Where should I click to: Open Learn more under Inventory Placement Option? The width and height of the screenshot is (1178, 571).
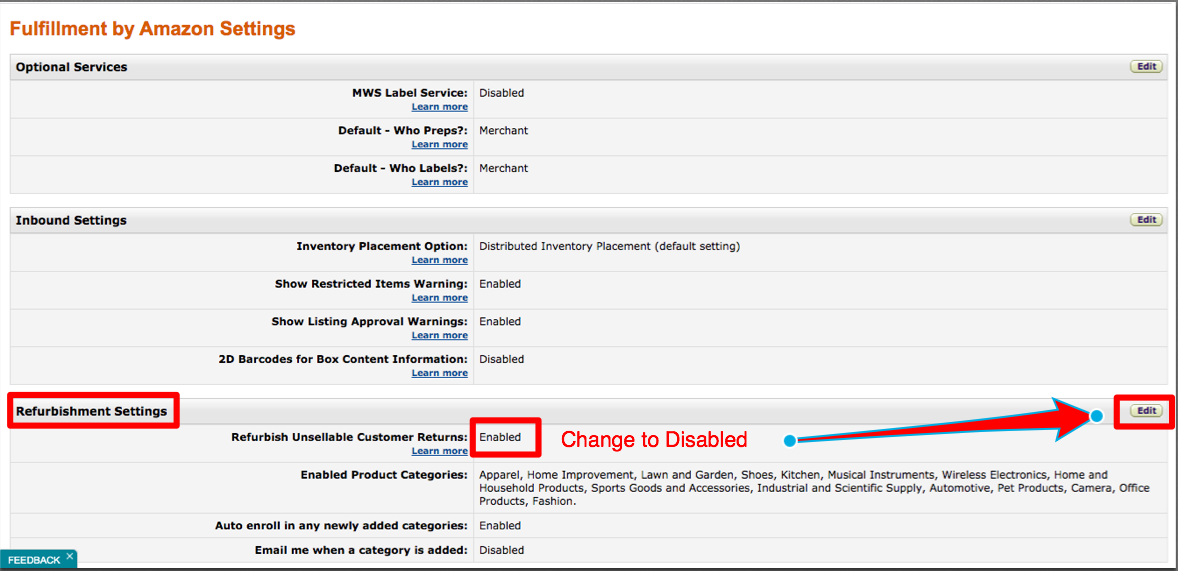pos(439,260)
